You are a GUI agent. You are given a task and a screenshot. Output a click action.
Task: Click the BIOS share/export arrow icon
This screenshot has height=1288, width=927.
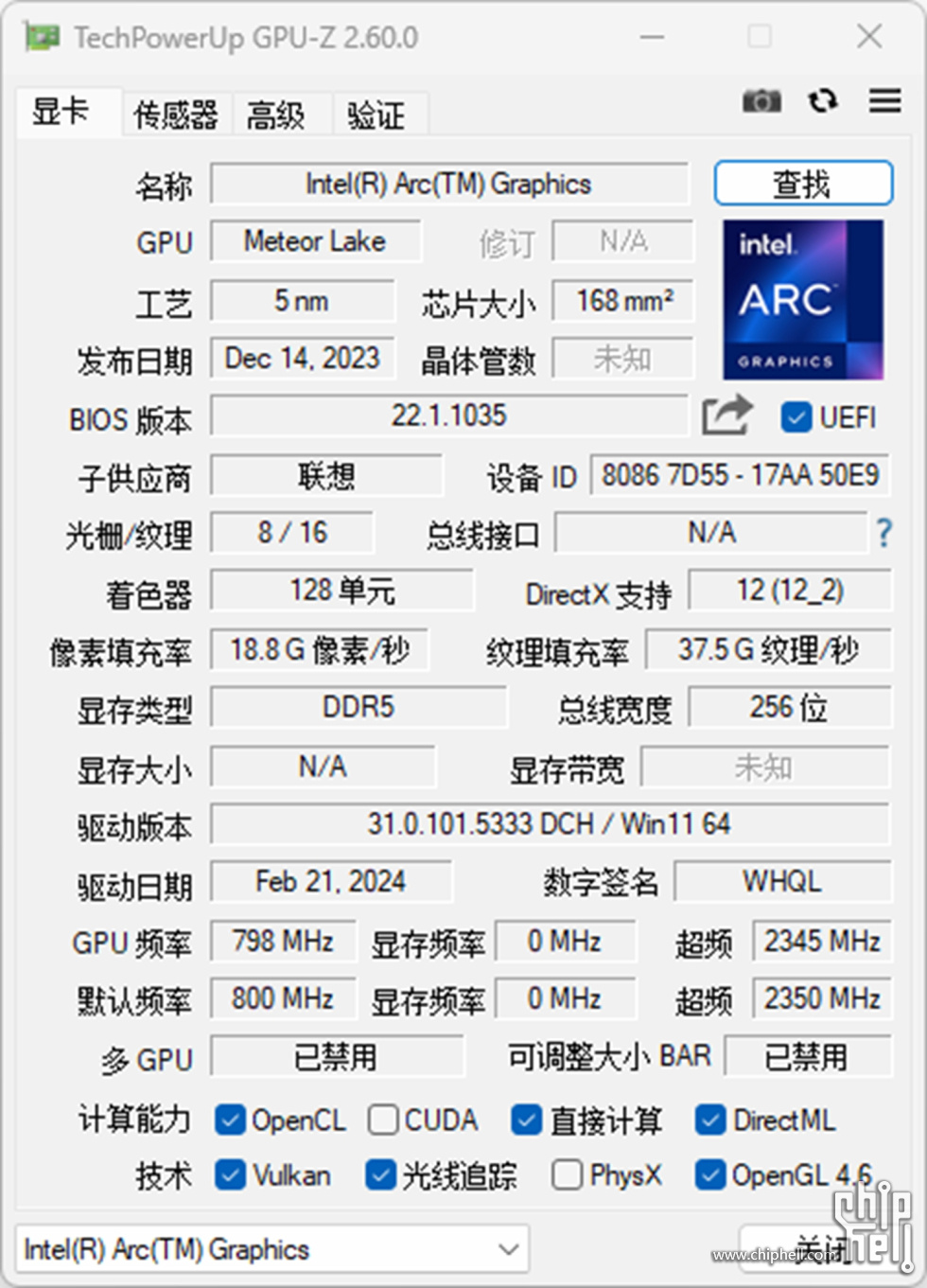726,416
